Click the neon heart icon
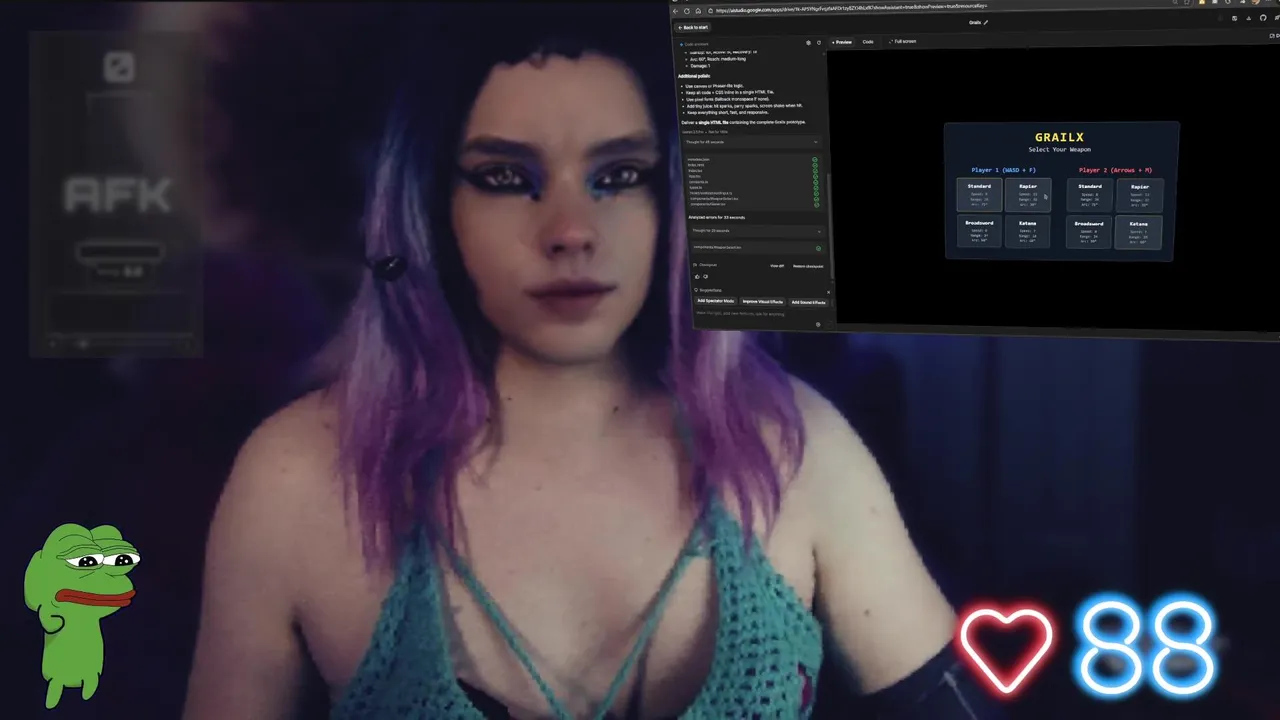The height and width of the screenshot is (720, 1280). (x=1006, y=649)
